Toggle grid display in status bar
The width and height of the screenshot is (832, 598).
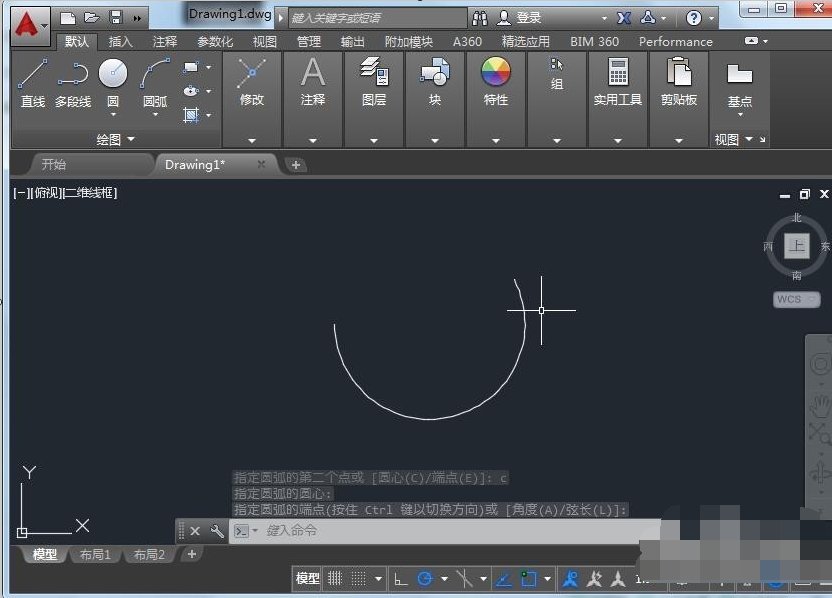(x=335, y=578)
